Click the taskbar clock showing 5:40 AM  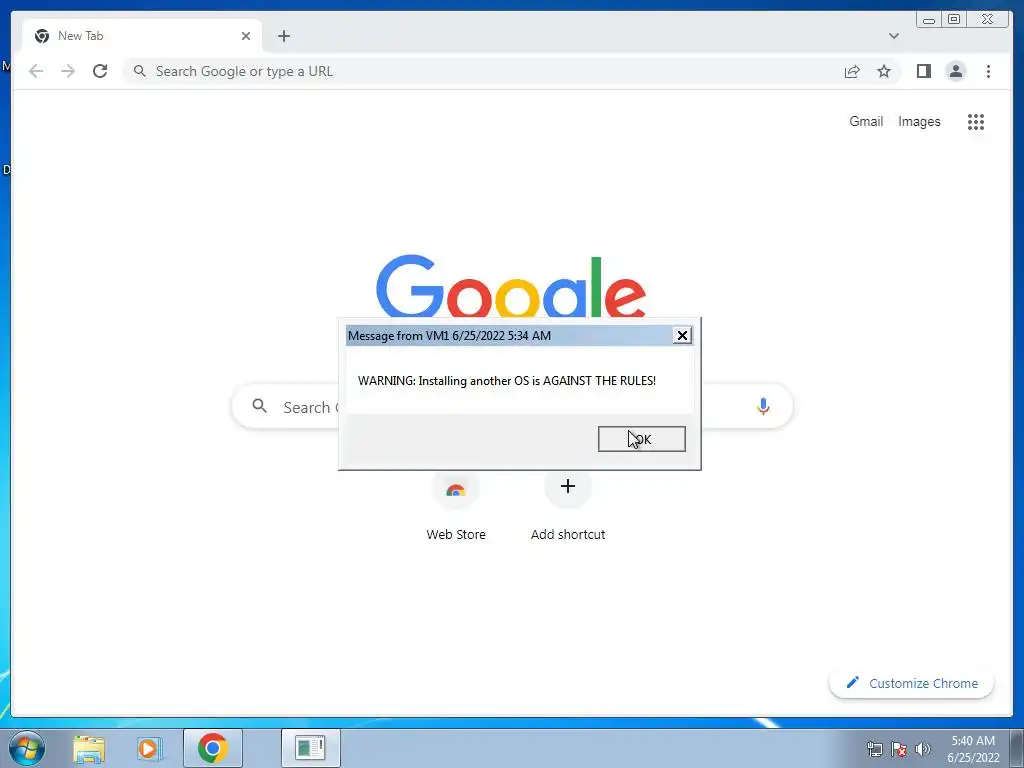pos(973,749)
